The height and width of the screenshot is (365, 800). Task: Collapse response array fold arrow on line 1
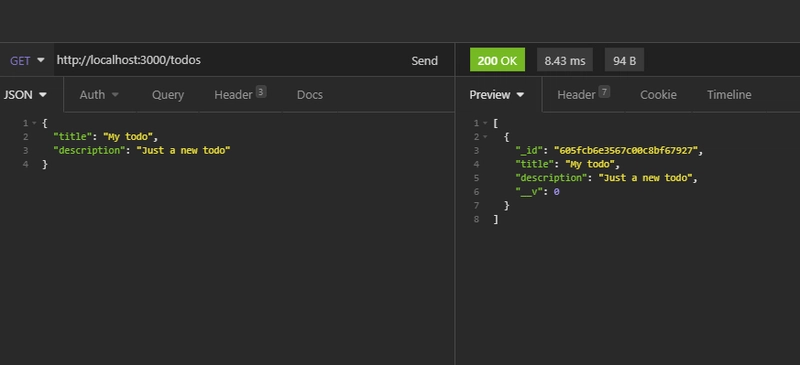(x=485, y=123)
